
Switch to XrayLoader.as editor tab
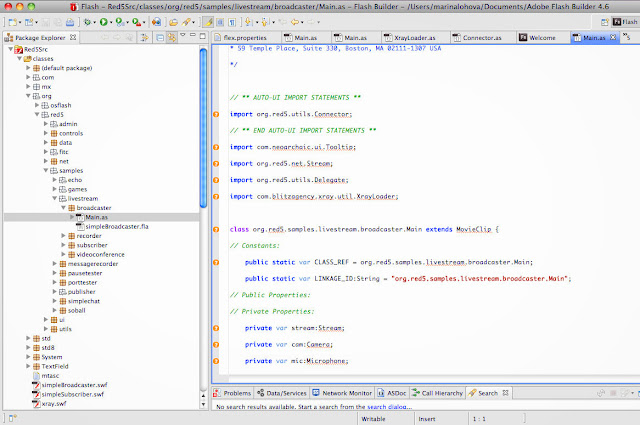click(x=415, y=38)
